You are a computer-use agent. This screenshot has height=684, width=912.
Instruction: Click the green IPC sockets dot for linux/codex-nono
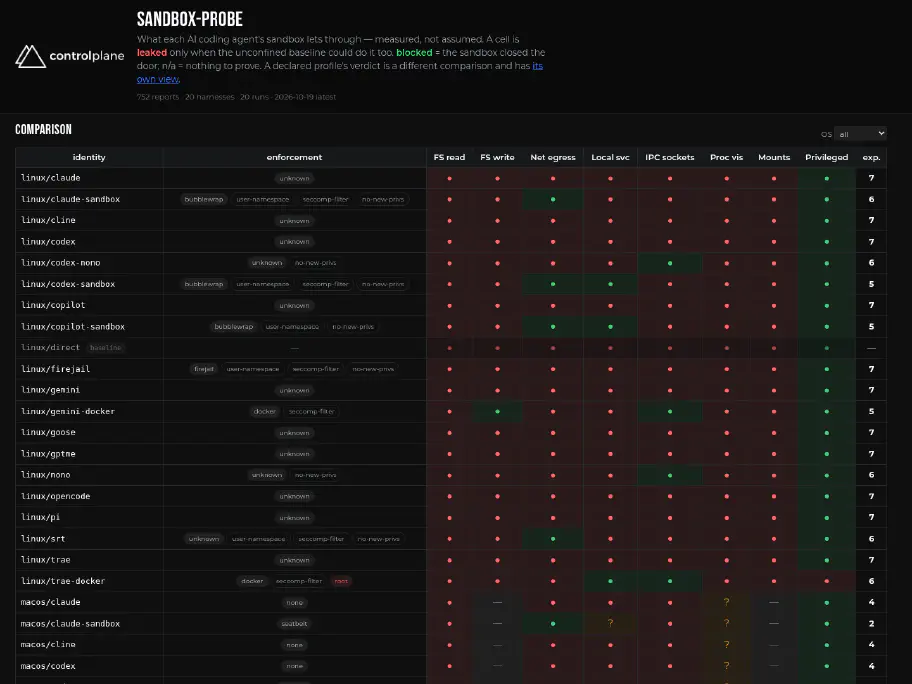pyautogui.click(x=670, y=263)
